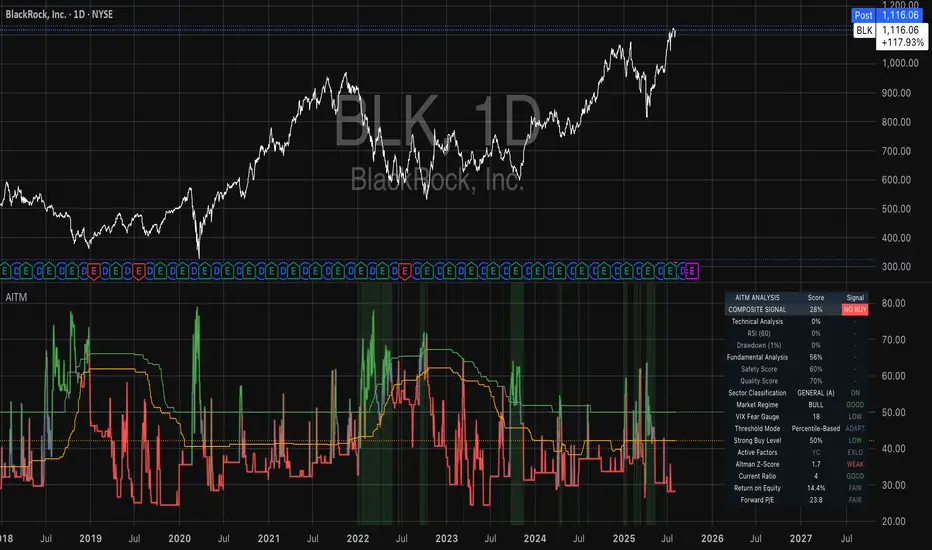The image size is (932, 550).
Task: Click the 1,000.00 price scale label
Action: (x=900, y=63)
